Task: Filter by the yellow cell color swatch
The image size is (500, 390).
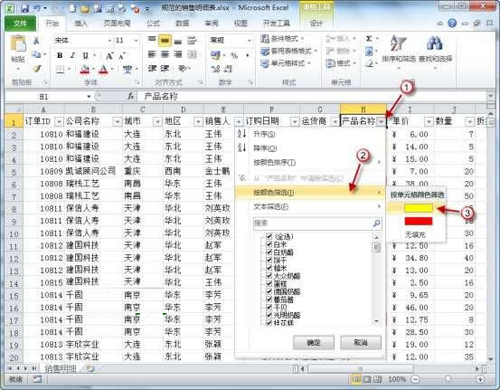Action: pos(418,208)
